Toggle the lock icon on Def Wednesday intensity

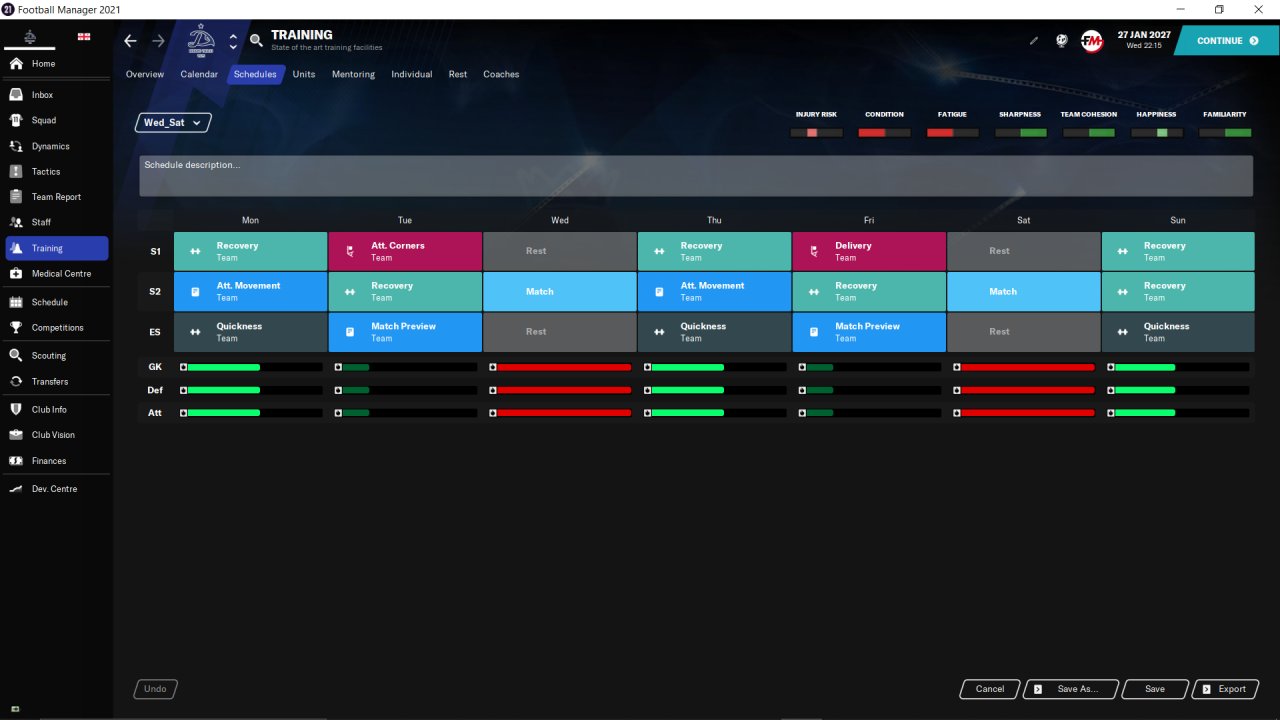coord(493,390)
